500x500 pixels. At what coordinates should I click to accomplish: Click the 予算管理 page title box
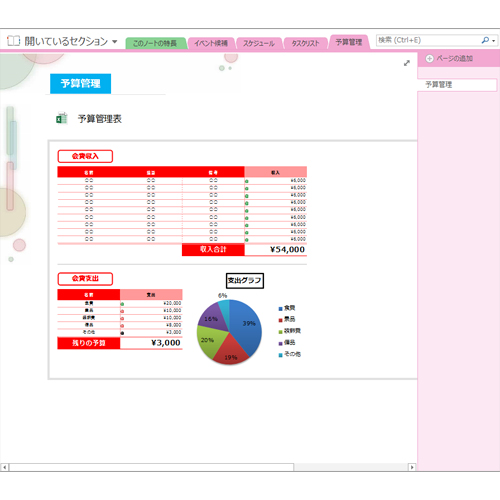(x=80, y=83)
